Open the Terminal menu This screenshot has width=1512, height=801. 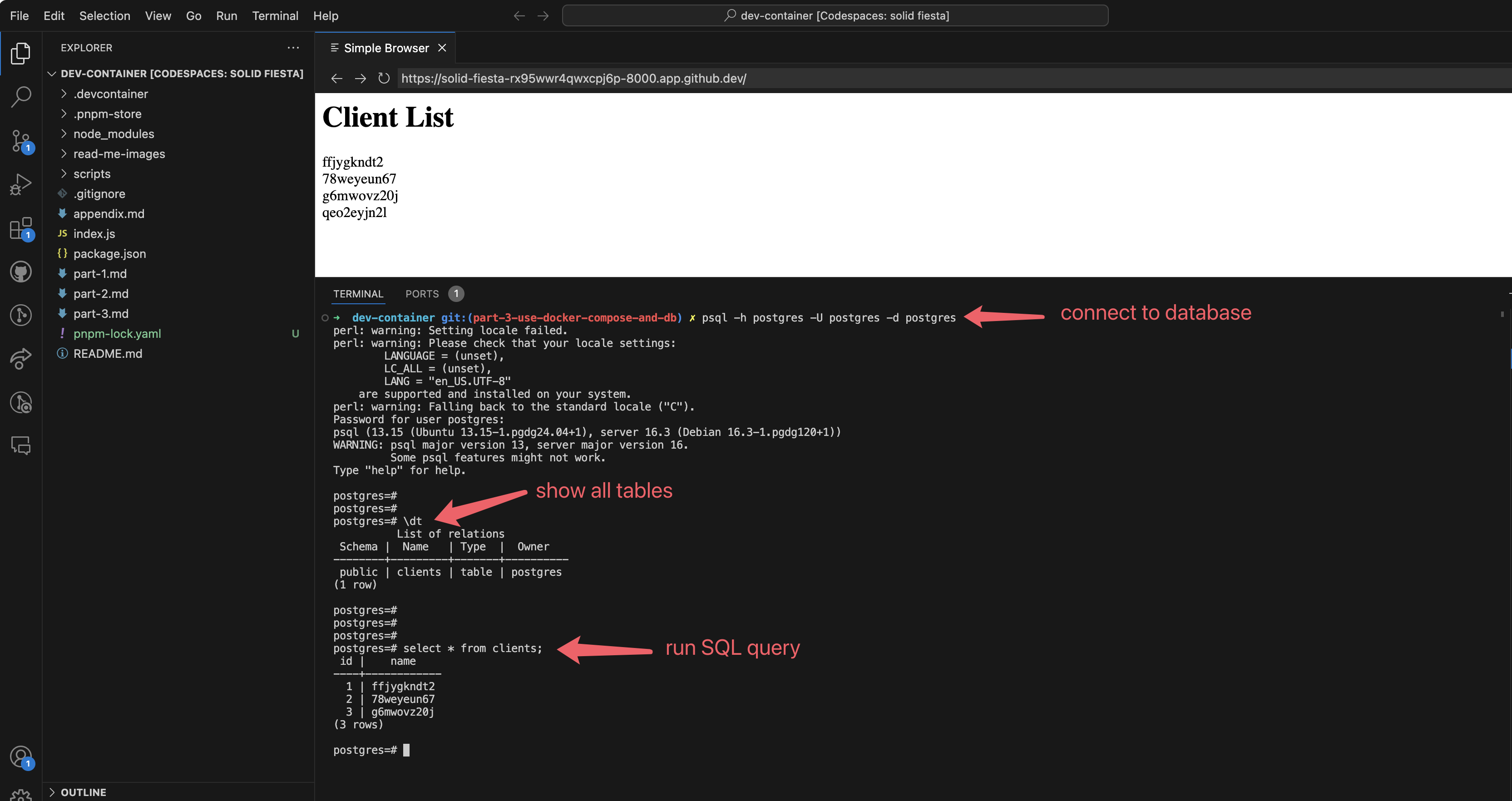point(275,16)
